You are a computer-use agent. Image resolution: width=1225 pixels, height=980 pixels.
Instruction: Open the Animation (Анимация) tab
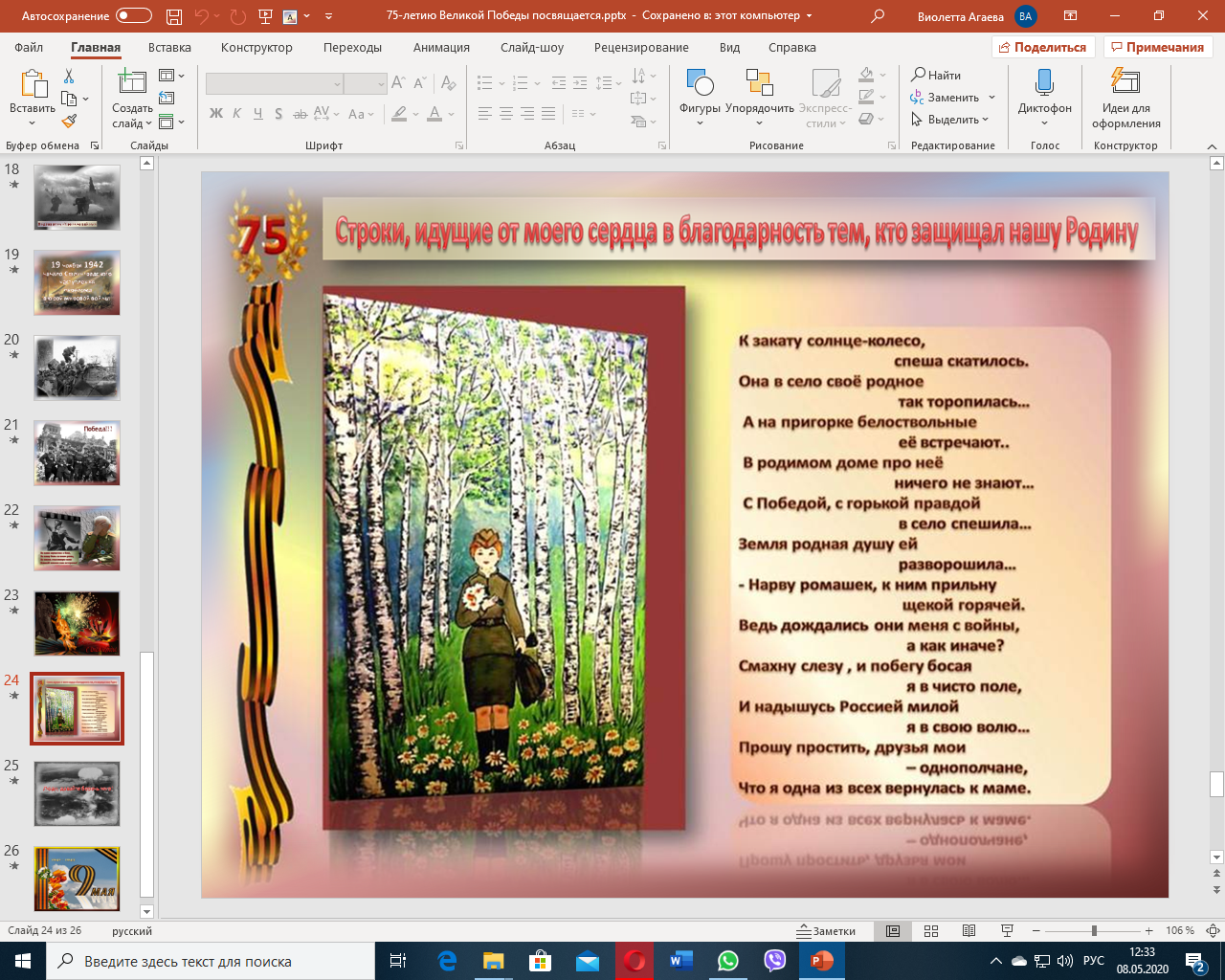click(x=441, y=47)
